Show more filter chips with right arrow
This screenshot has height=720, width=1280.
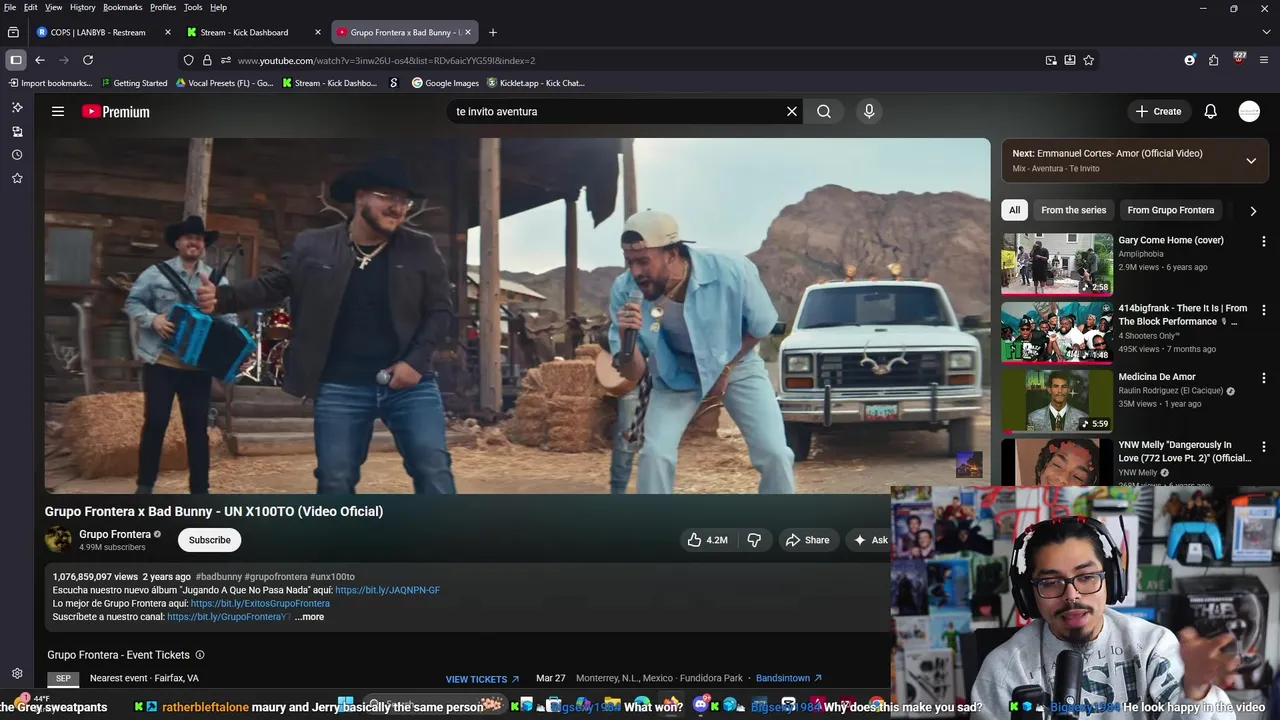[1253, 211]
